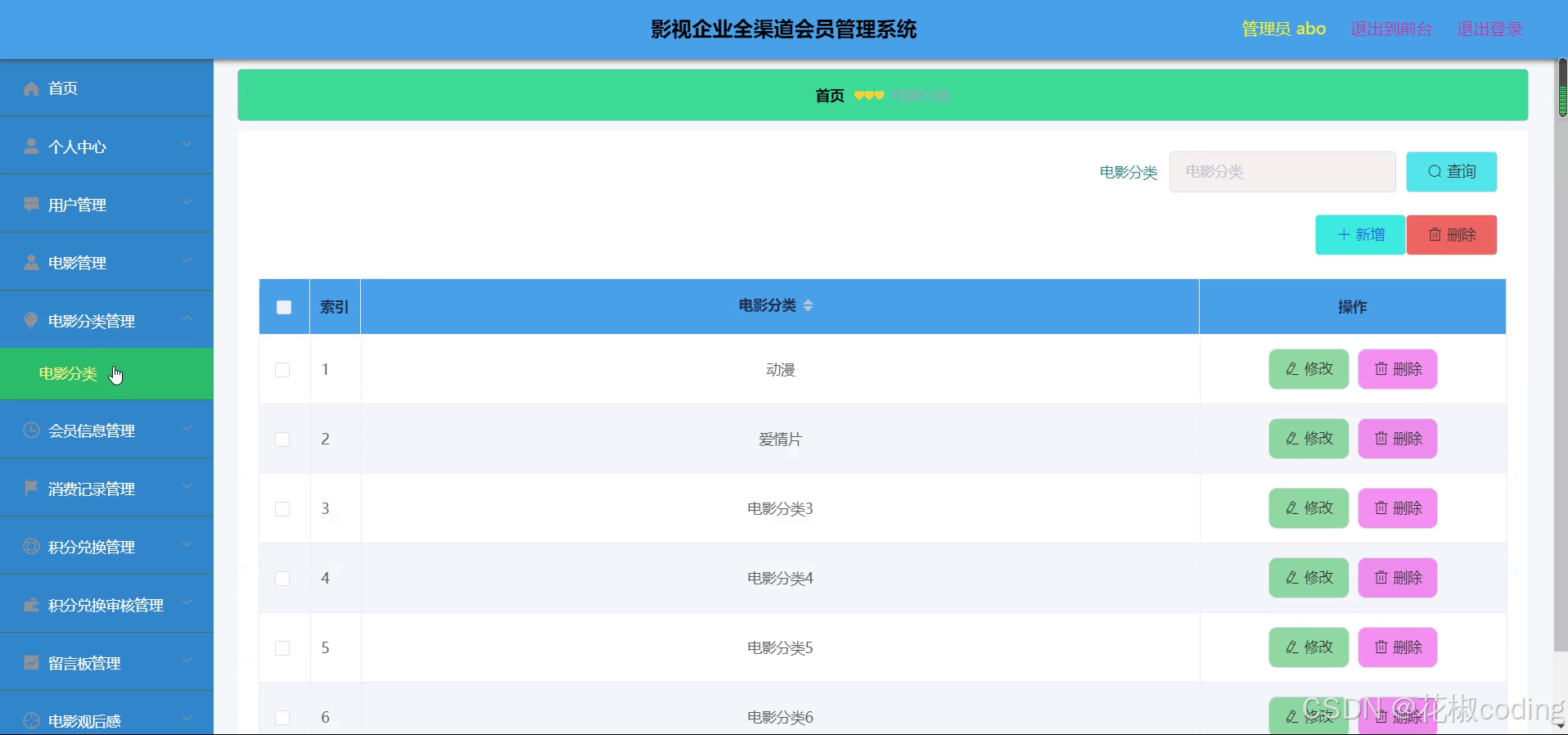Click the chart icon next to 留言板管理

click(31, 663)
